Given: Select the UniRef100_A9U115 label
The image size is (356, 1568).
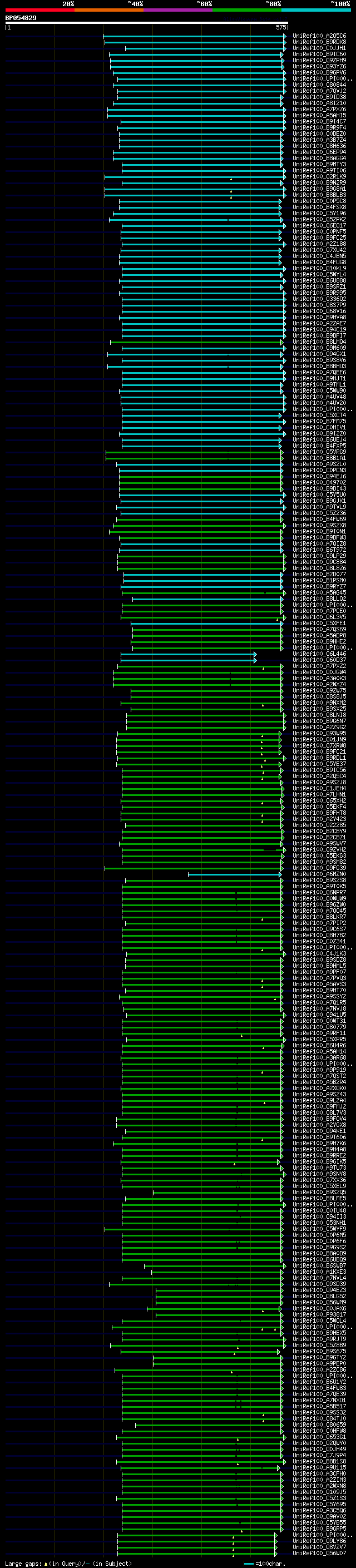Looking at the screenshot, I should [319, 1467].
